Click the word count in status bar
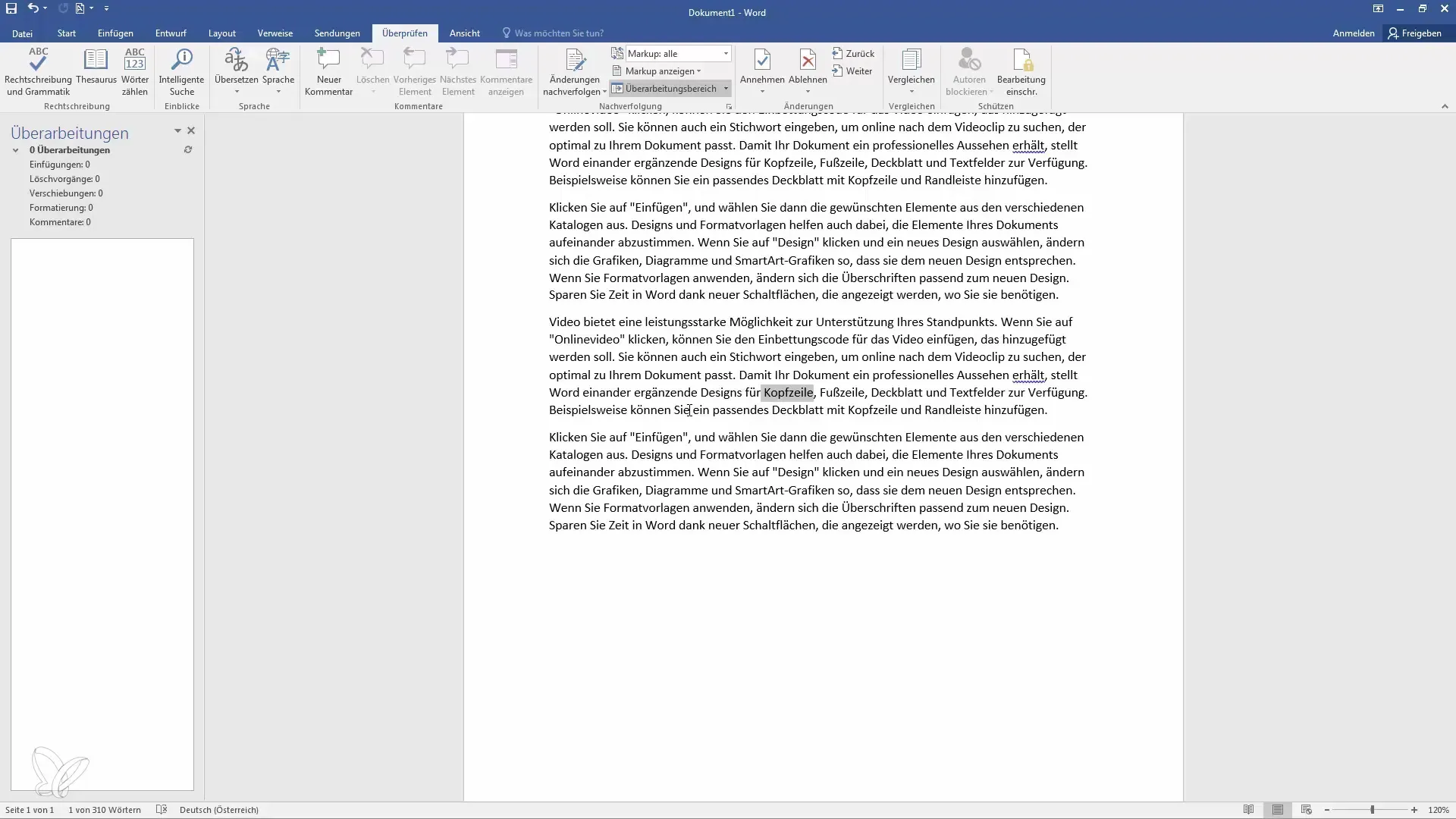The image size is (1456, 819). [105, 810]
